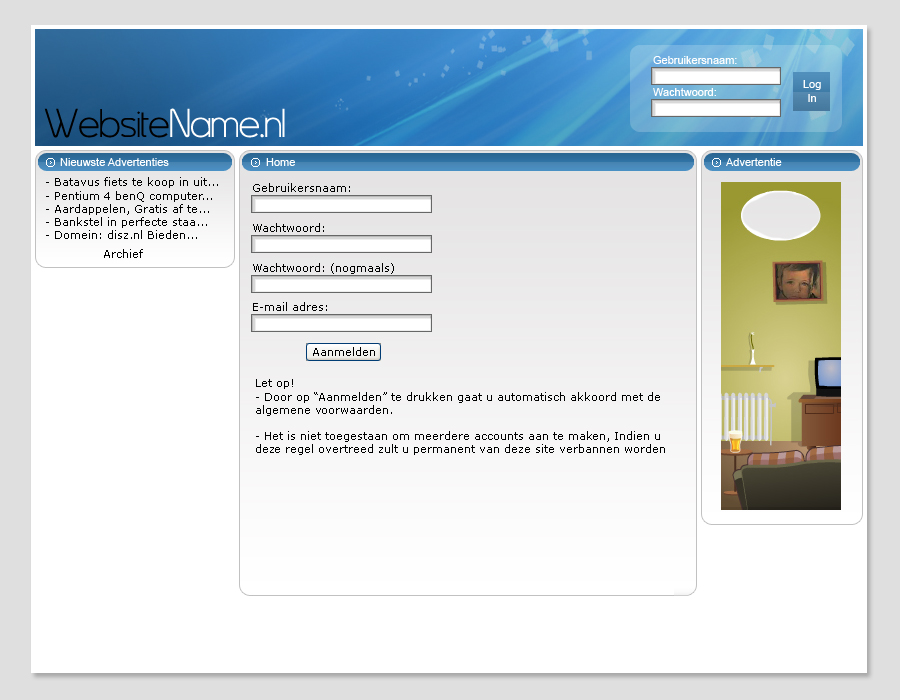Click the Home panel title
Image resolution: width=900 pixels, height=700 pixels.
tap(281, 162)
